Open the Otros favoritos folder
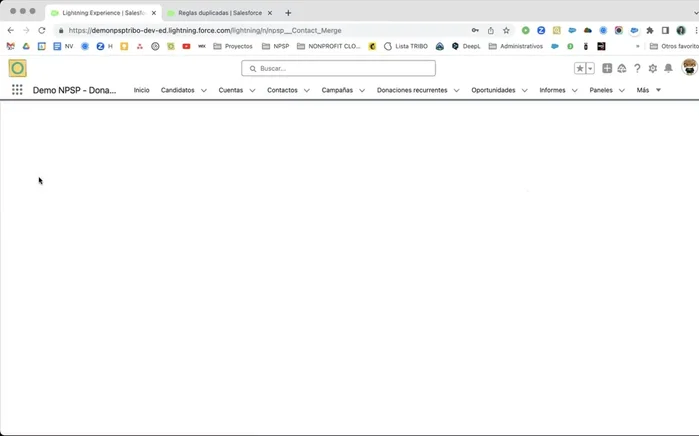Image resolution: width=699 pixels, height=436 pixels. click(674, 46)
